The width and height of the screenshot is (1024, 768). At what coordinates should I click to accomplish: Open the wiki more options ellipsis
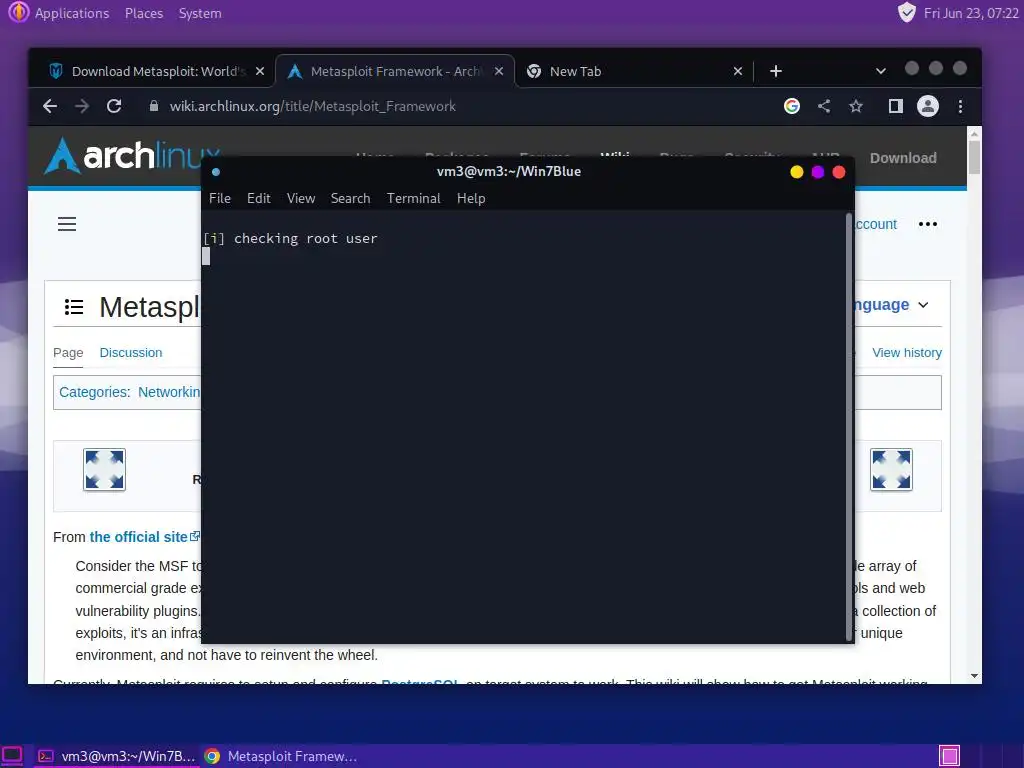point(927,224)
